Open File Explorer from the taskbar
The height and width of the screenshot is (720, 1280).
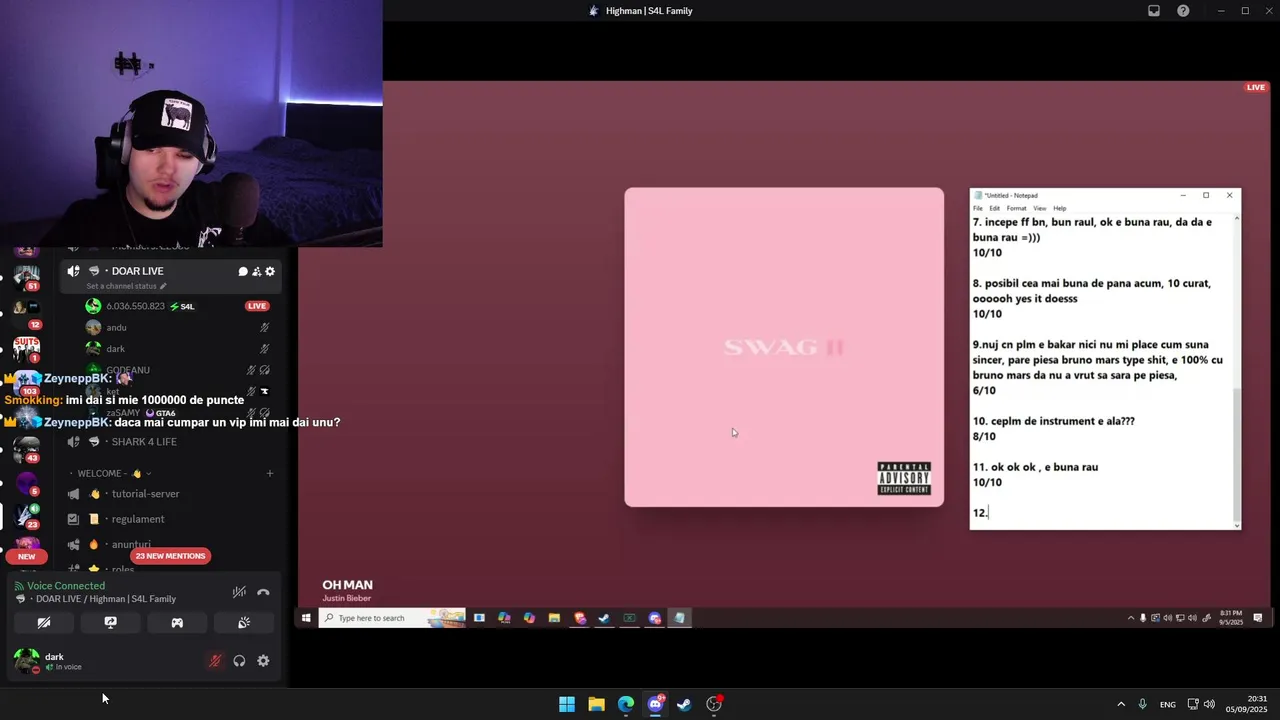click(596, 704)
